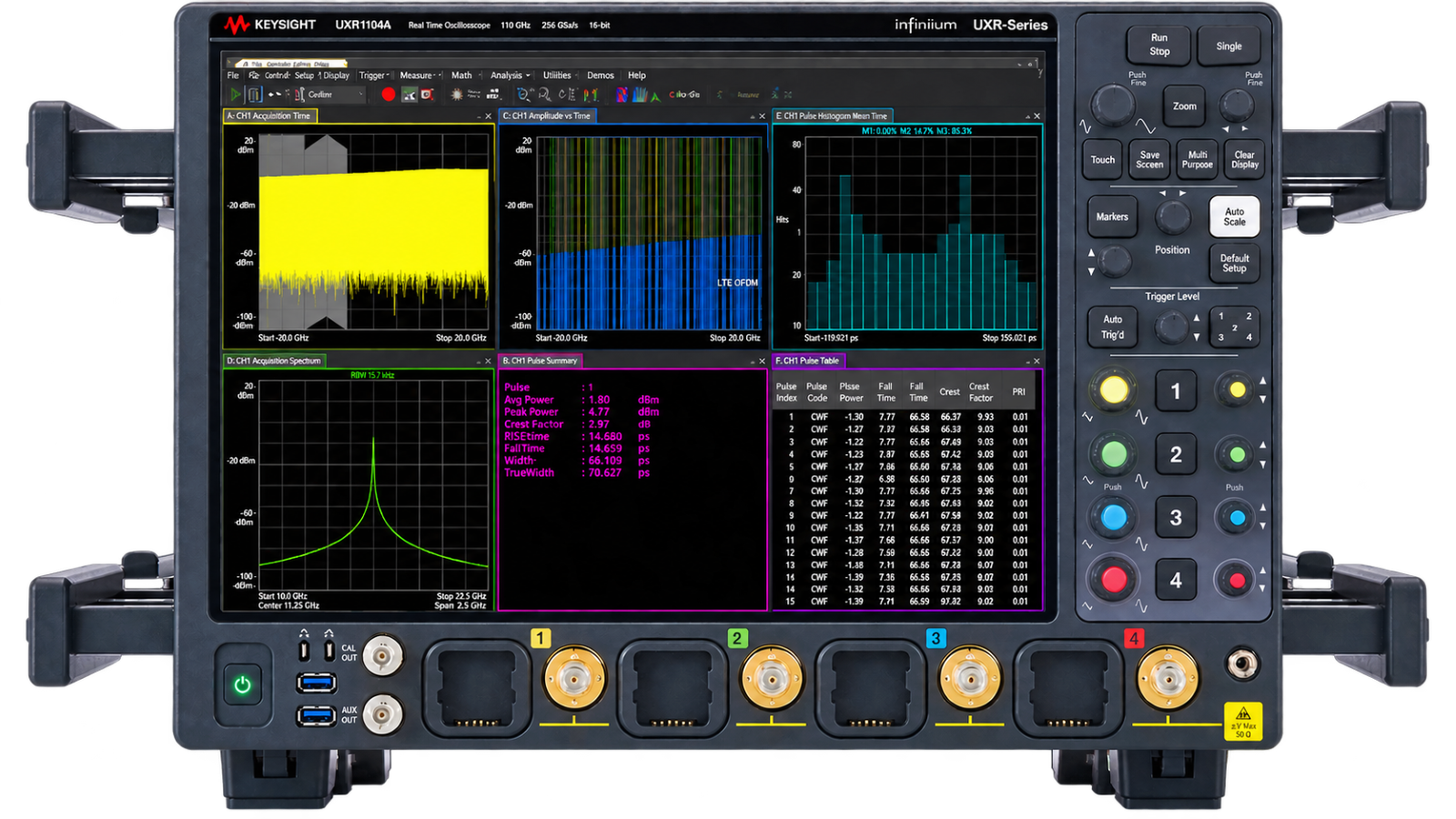The height and width of the screenshot is (819, 1456).
Task: Close the CH1 Acquisition Time panel
Action: pos(489,116)
